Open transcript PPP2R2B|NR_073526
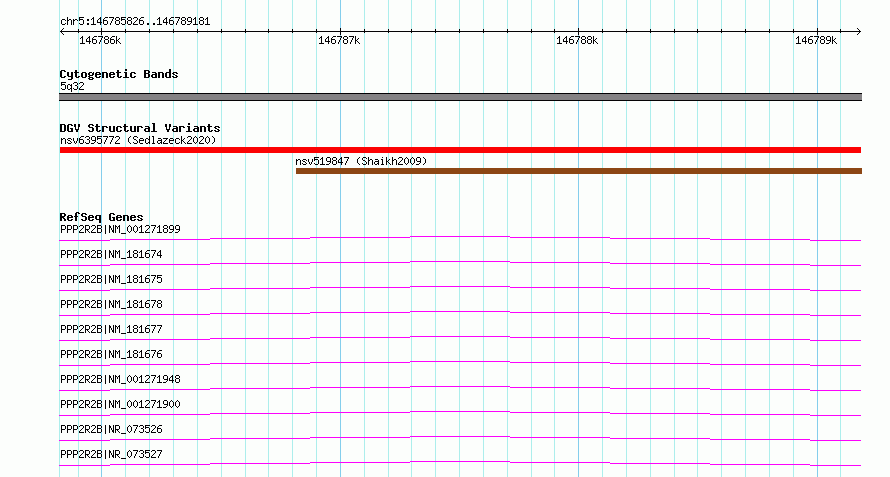The height and width of the screenshot is (477, 890). tap(111, 429)
